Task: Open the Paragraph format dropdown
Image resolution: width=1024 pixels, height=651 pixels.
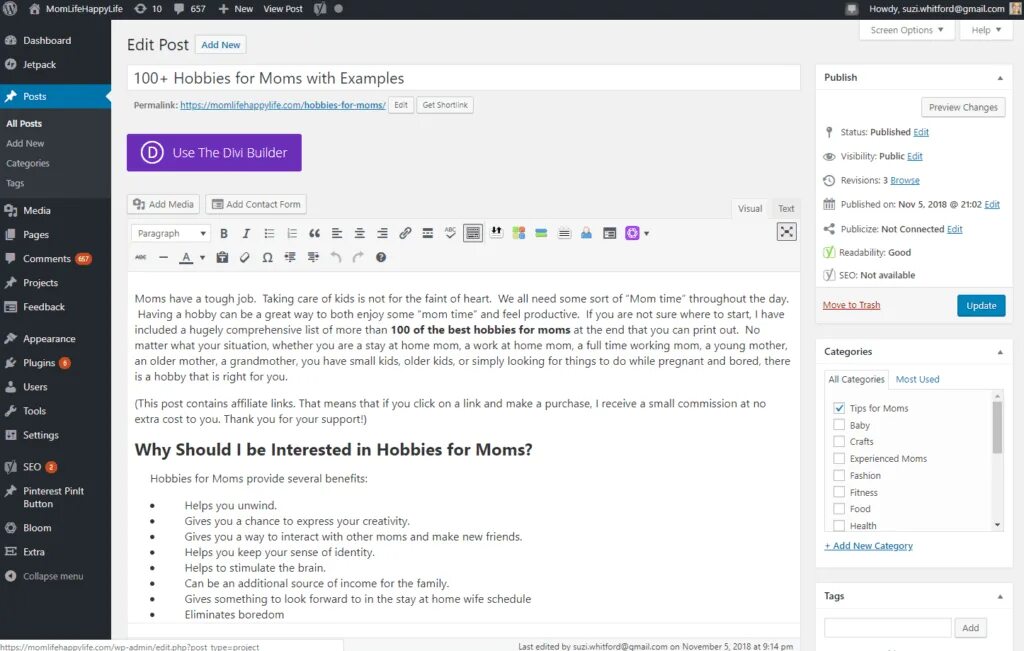Action: (x=170, y=233)
